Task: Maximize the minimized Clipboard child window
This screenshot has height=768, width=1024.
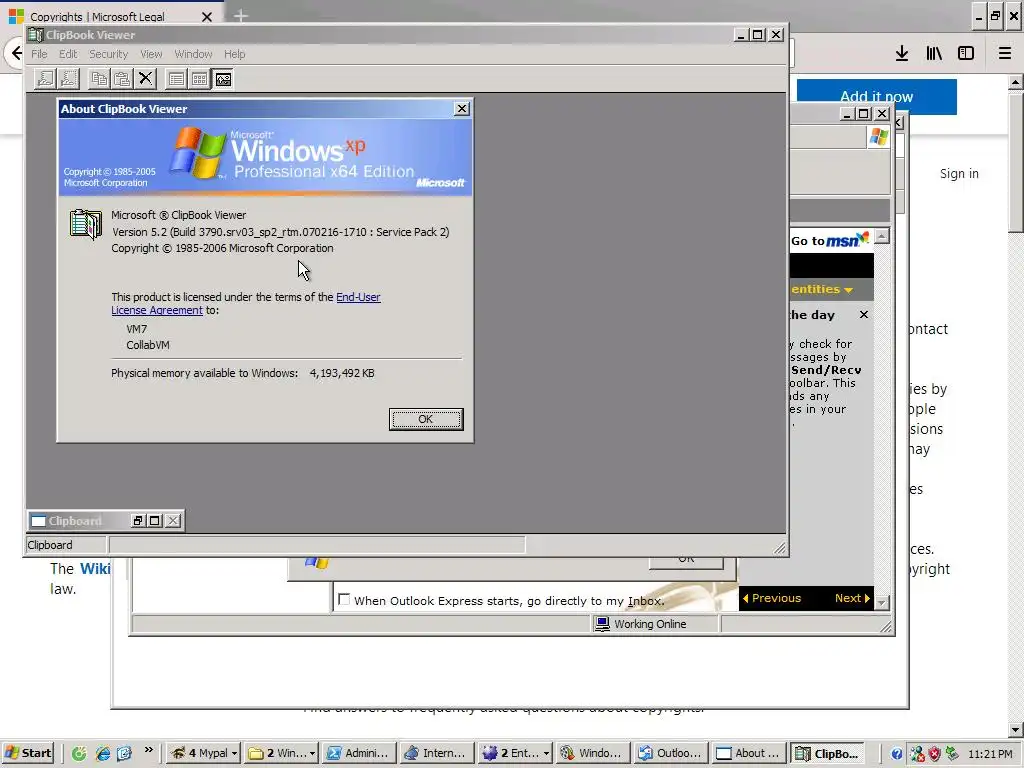Action: (155, 520)
